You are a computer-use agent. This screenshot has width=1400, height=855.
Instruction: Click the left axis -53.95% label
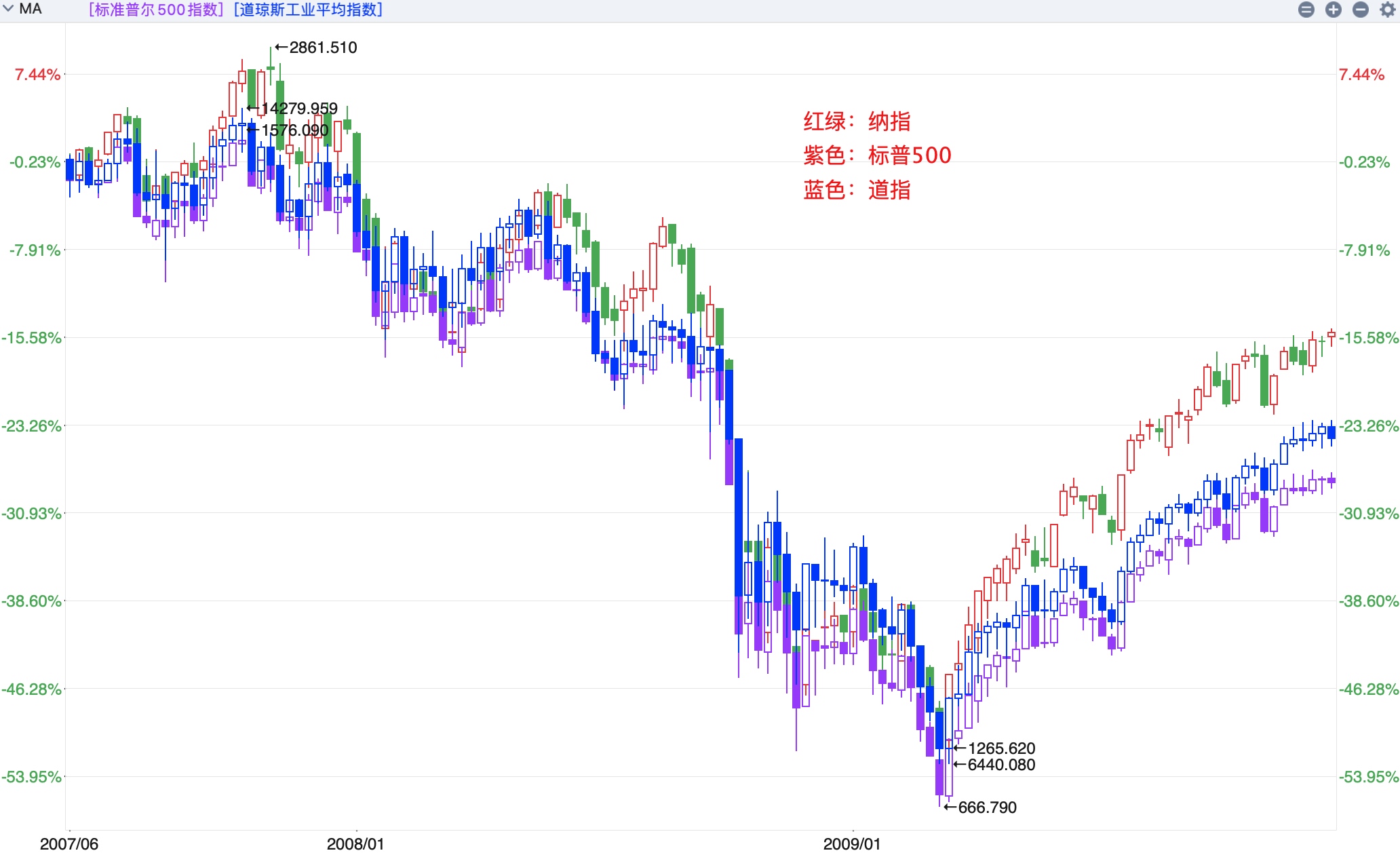[31, 777]
